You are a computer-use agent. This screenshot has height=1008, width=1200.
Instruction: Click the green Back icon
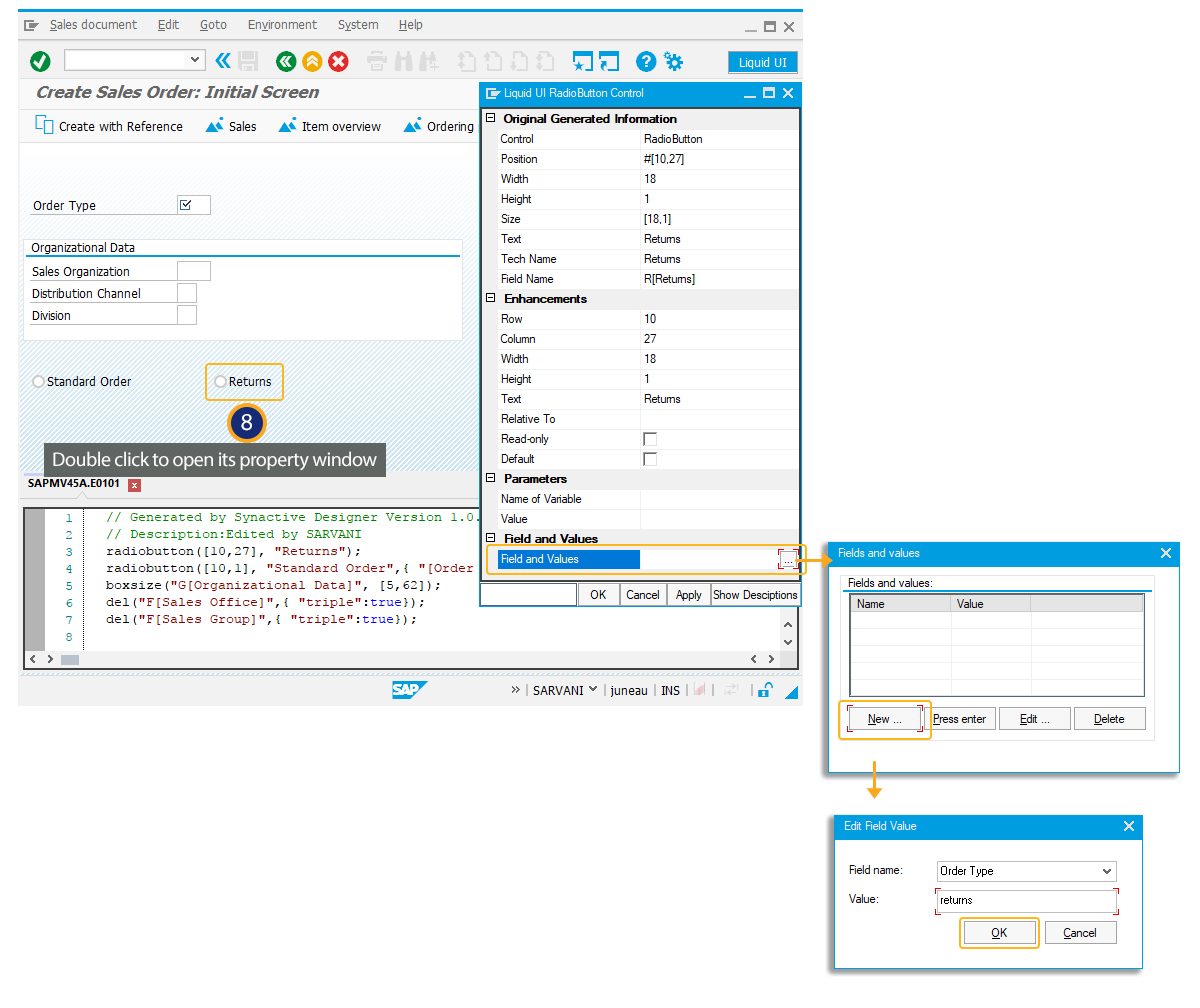287,62
